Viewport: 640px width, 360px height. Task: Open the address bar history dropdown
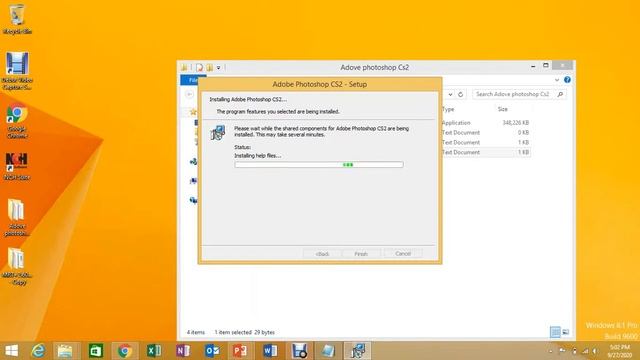click(x=450, y=94)
